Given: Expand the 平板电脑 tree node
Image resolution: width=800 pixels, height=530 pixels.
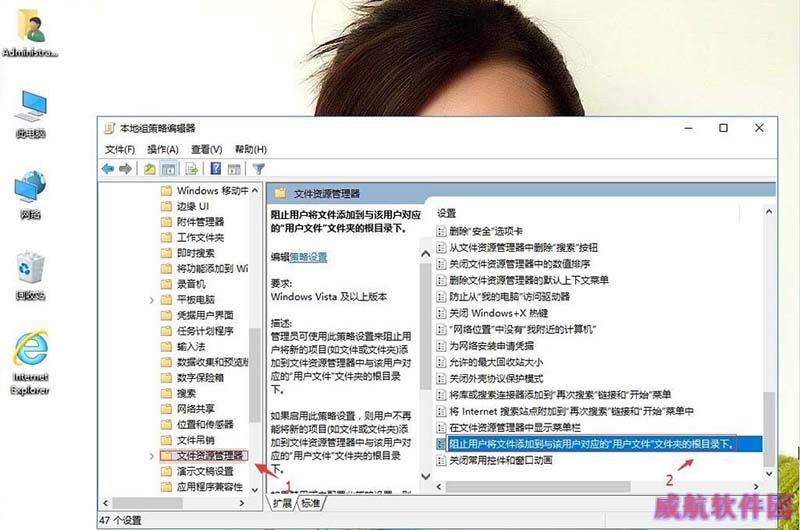Looking at the screenshot, I should (152, 300).
